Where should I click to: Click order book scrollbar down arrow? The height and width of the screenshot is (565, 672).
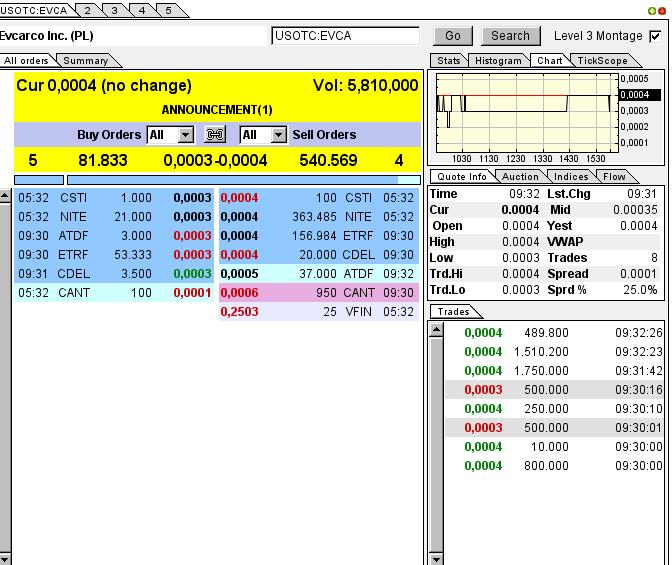pyautogui.click(x=5, y=559)
